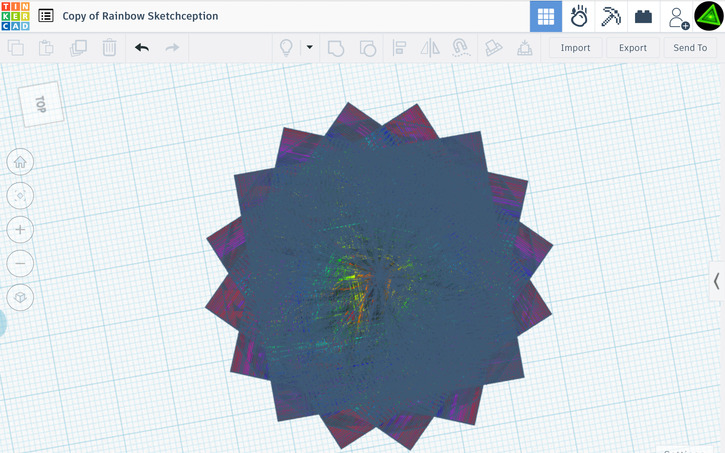The image size is (725, 453).
Task: Zoom out with the minus button
Action: 20,263
